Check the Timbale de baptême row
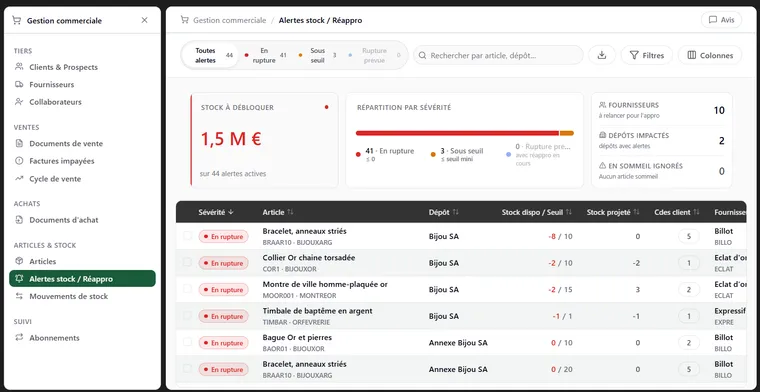The height and width of the screenshot is (392, 760). pyautogui.click(x=187, y=315)
